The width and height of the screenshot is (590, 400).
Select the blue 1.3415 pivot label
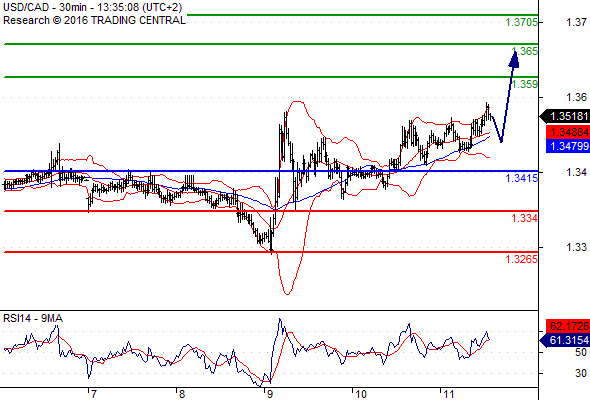[x=522, y=178]
